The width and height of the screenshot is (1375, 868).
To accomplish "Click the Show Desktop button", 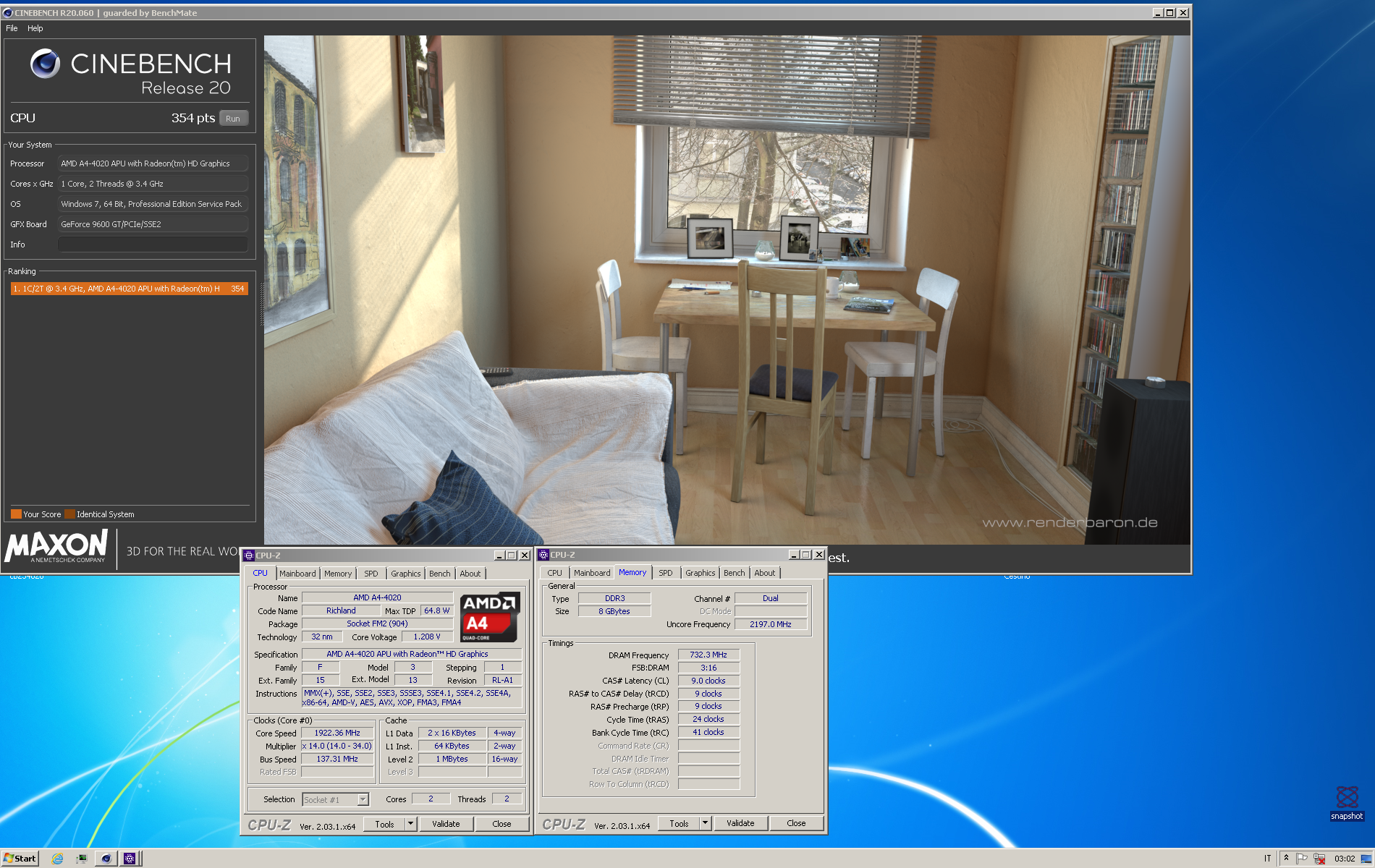I will point(1366,859).
